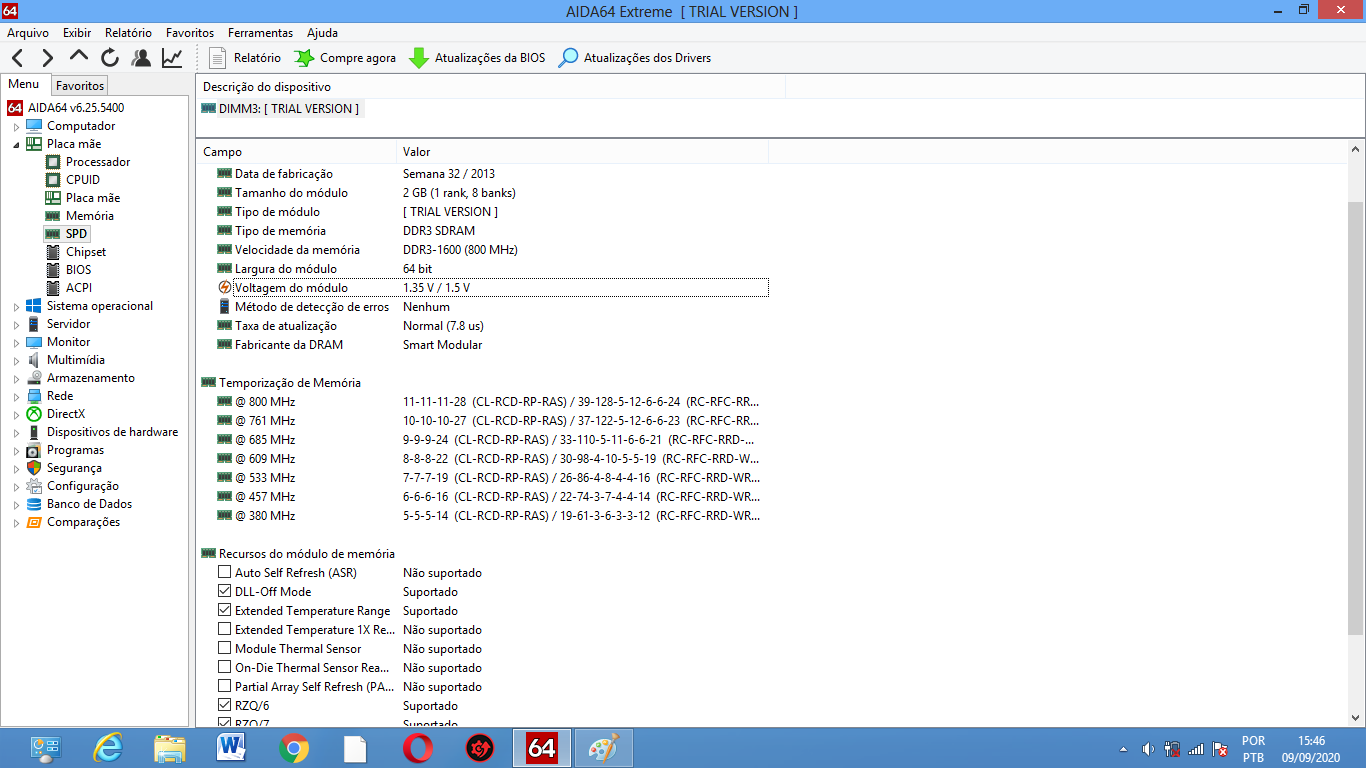Open Paint from the taskbar
Screen dimensions: 1366x768
pyautogui.click(x=603, y=748)
